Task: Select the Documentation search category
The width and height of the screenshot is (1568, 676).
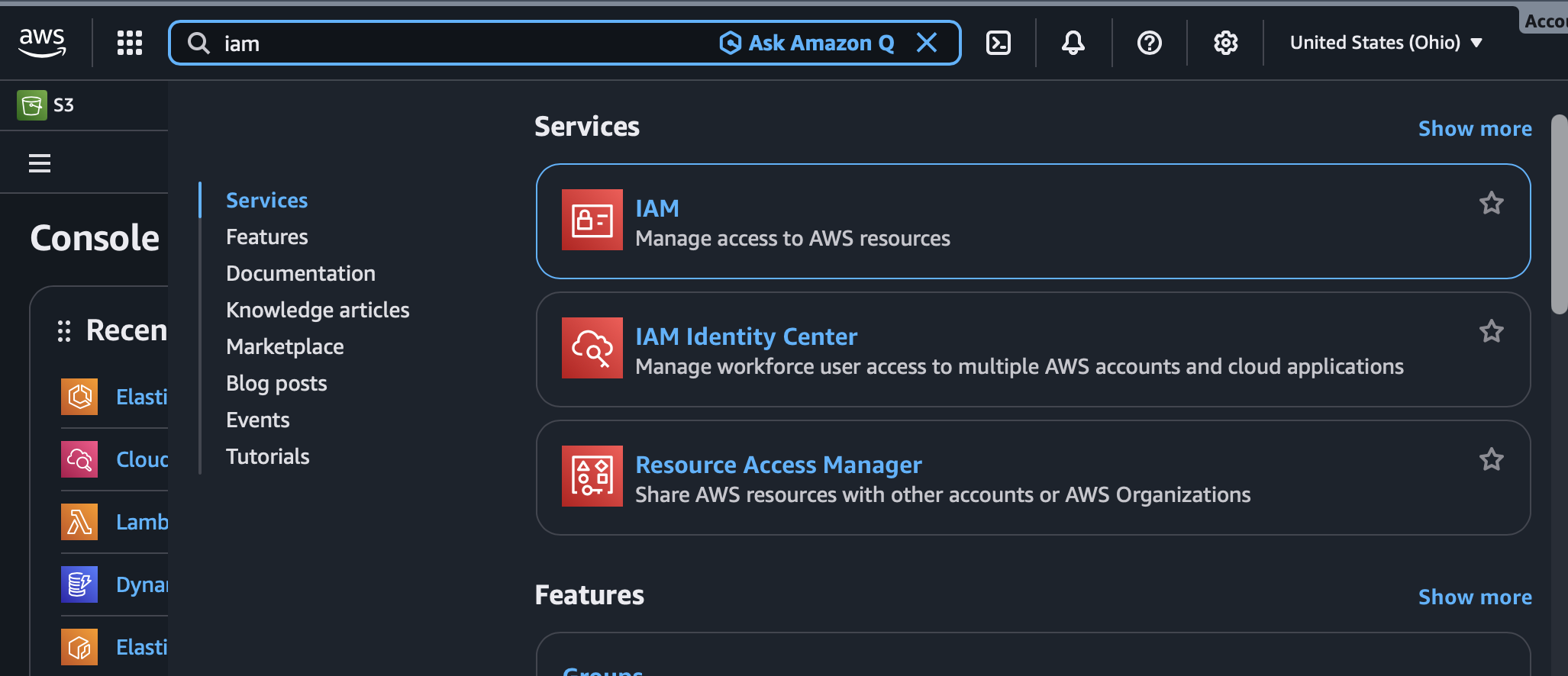Action: (x=301, y=273)
